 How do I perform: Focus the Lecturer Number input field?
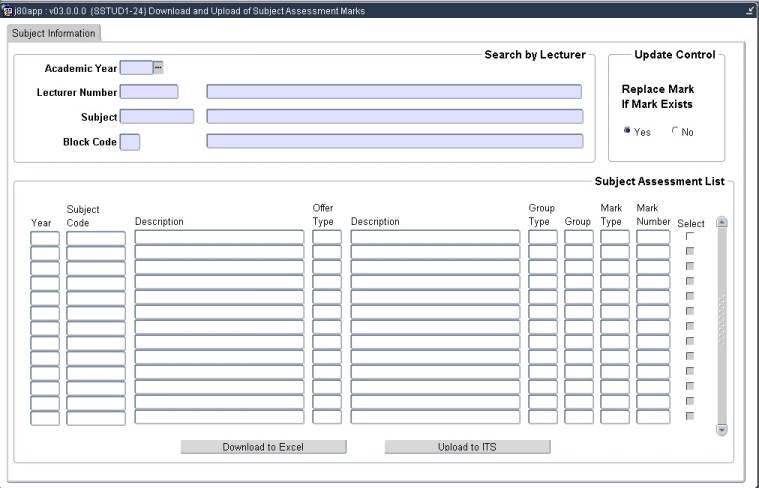pyautogui.click(x=148, y=92)
